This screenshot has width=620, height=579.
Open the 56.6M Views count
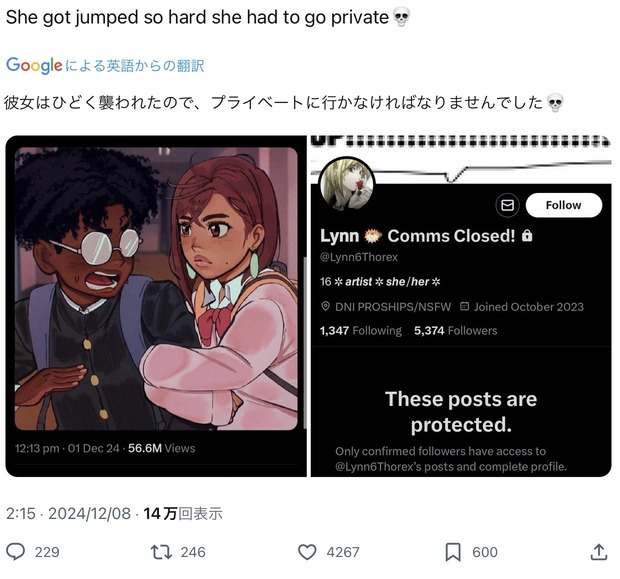pos(161,448)
